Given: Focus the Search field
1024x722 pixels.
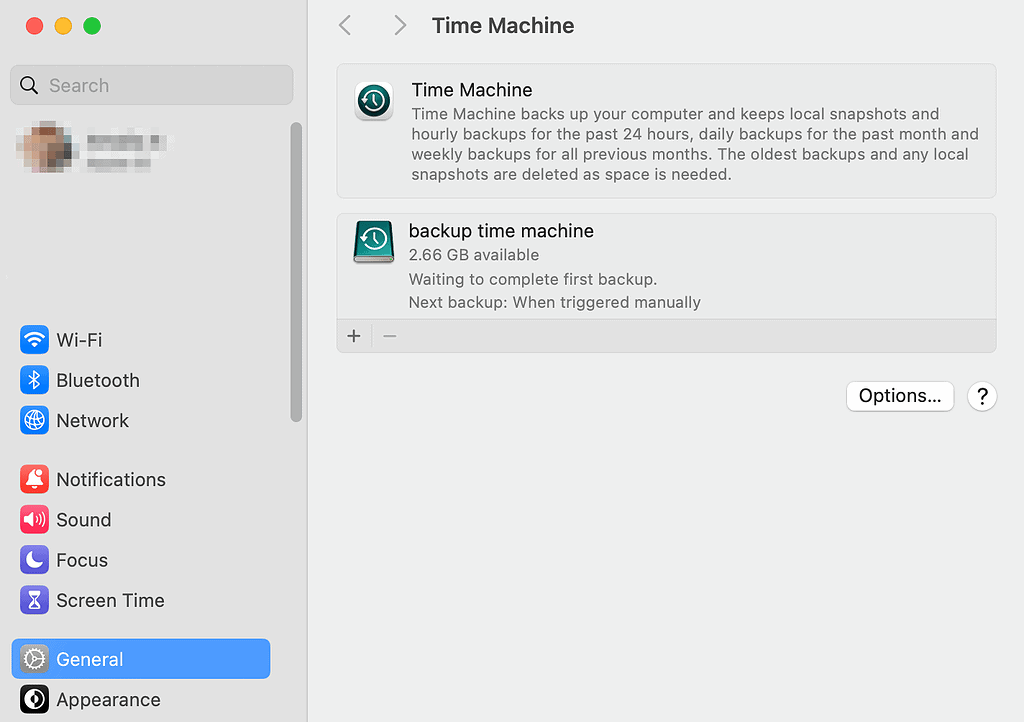Looking at the screenshot, I should pyautogui.click(x=152, y=85).
